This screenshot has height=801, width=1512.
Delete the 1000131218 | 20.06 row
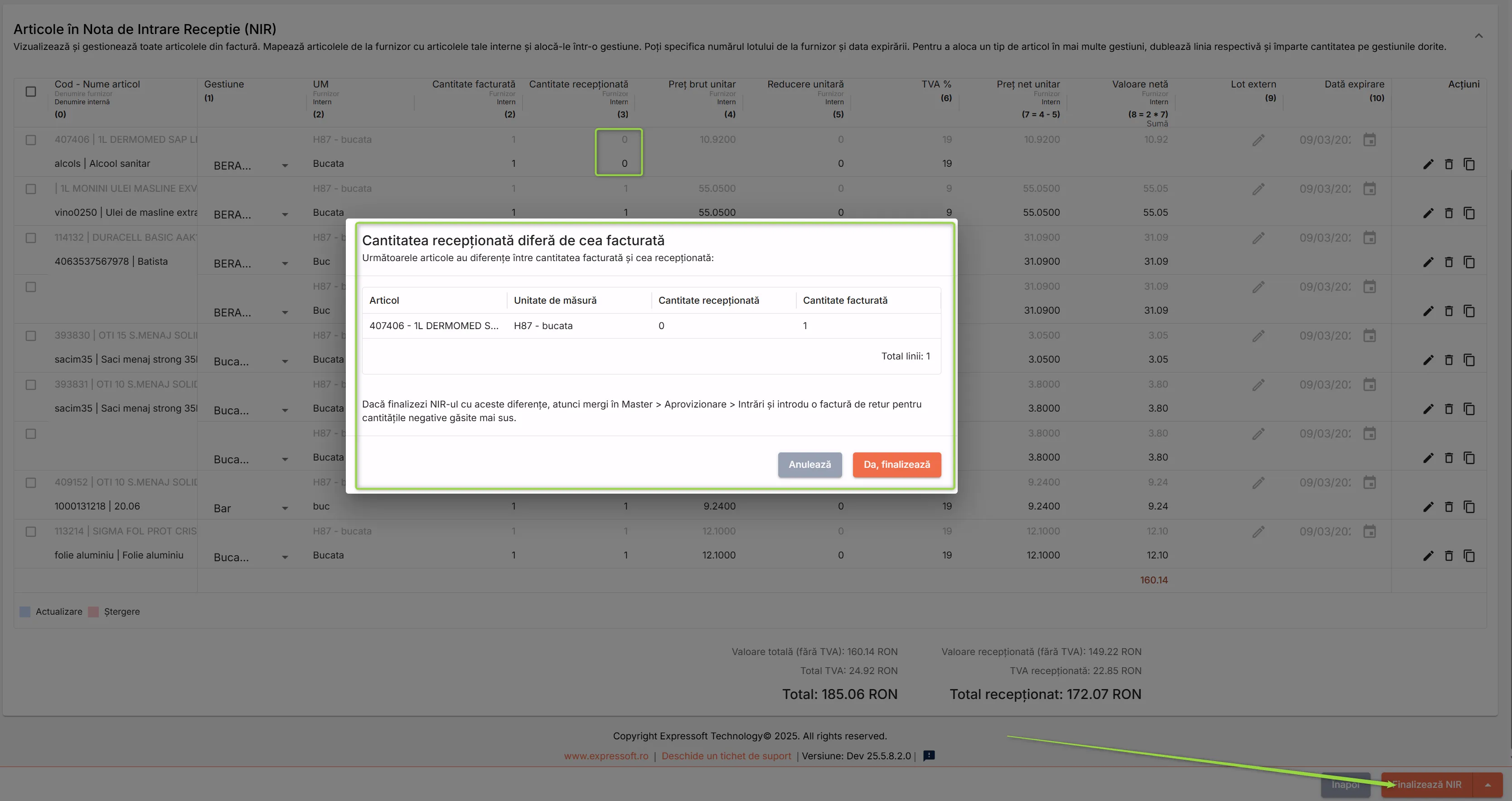click(1449, 507)
